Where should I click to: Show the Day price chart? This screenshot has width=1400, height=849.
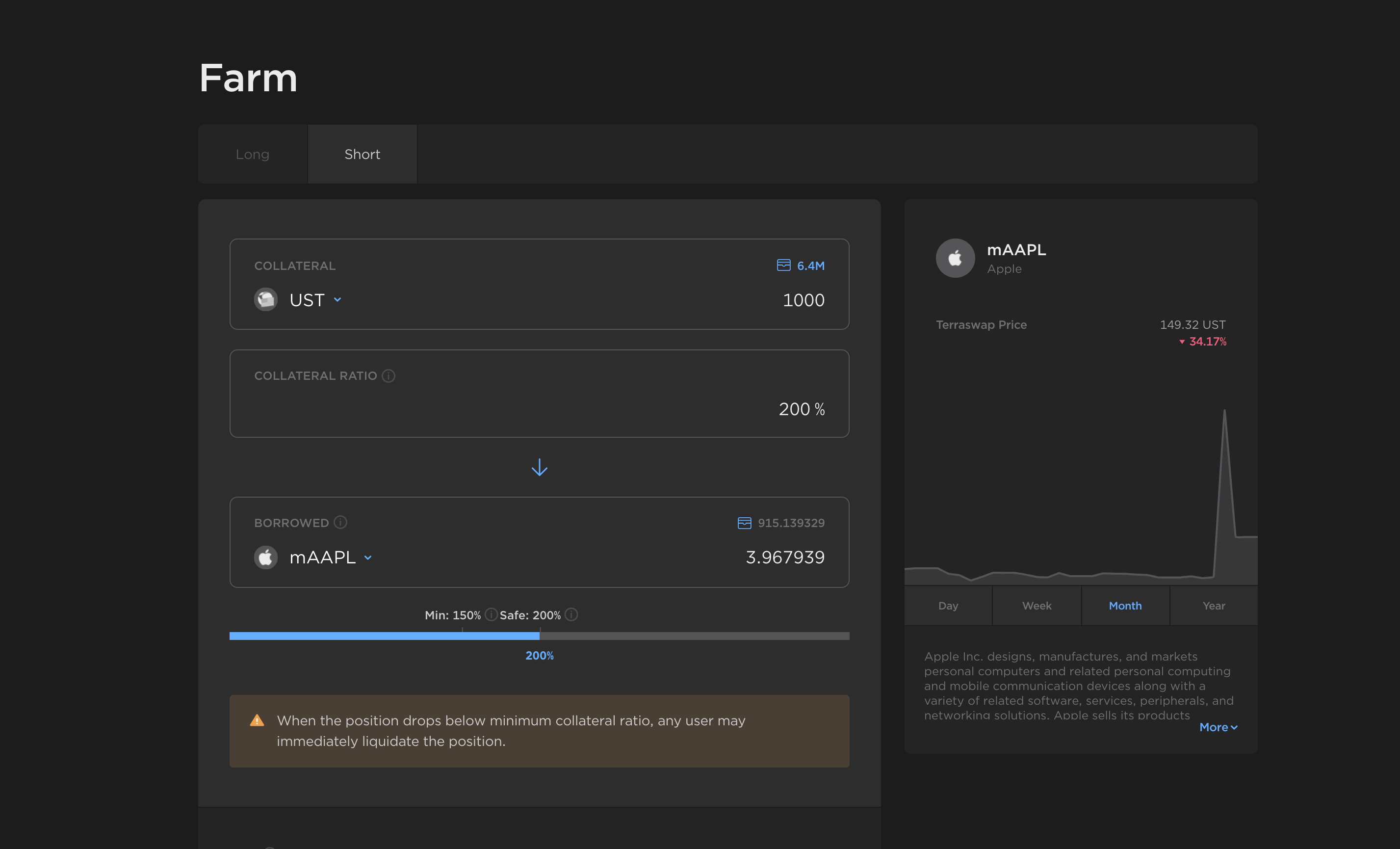point(948,606)
